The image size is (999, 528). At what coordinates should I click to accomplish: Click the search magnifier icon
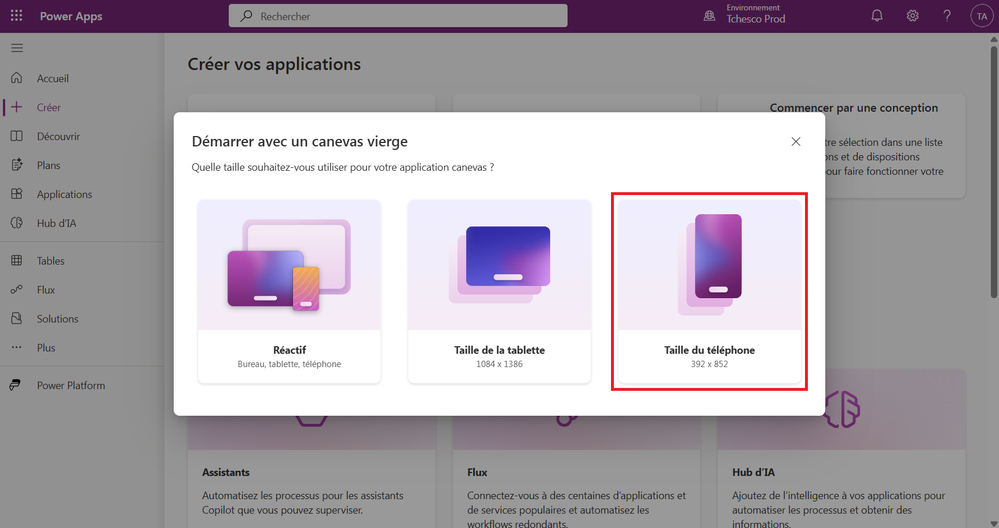(246, 16)
